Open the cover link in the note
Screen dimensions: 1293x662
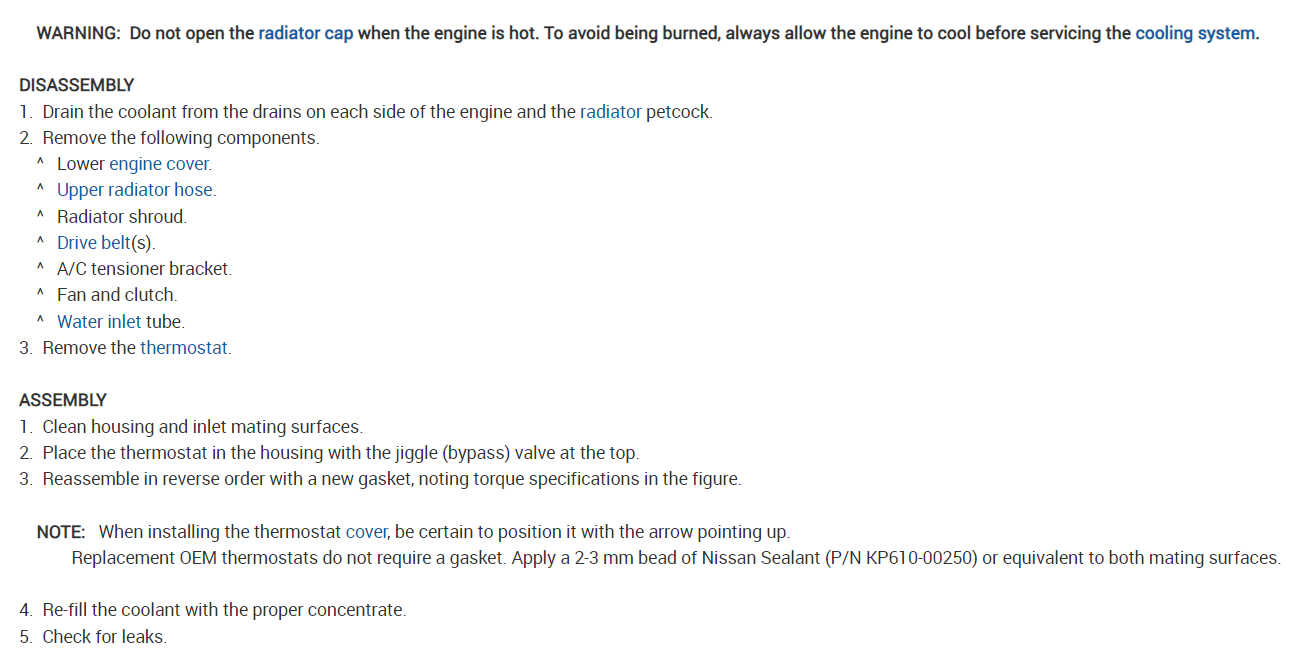coord(366,532)
